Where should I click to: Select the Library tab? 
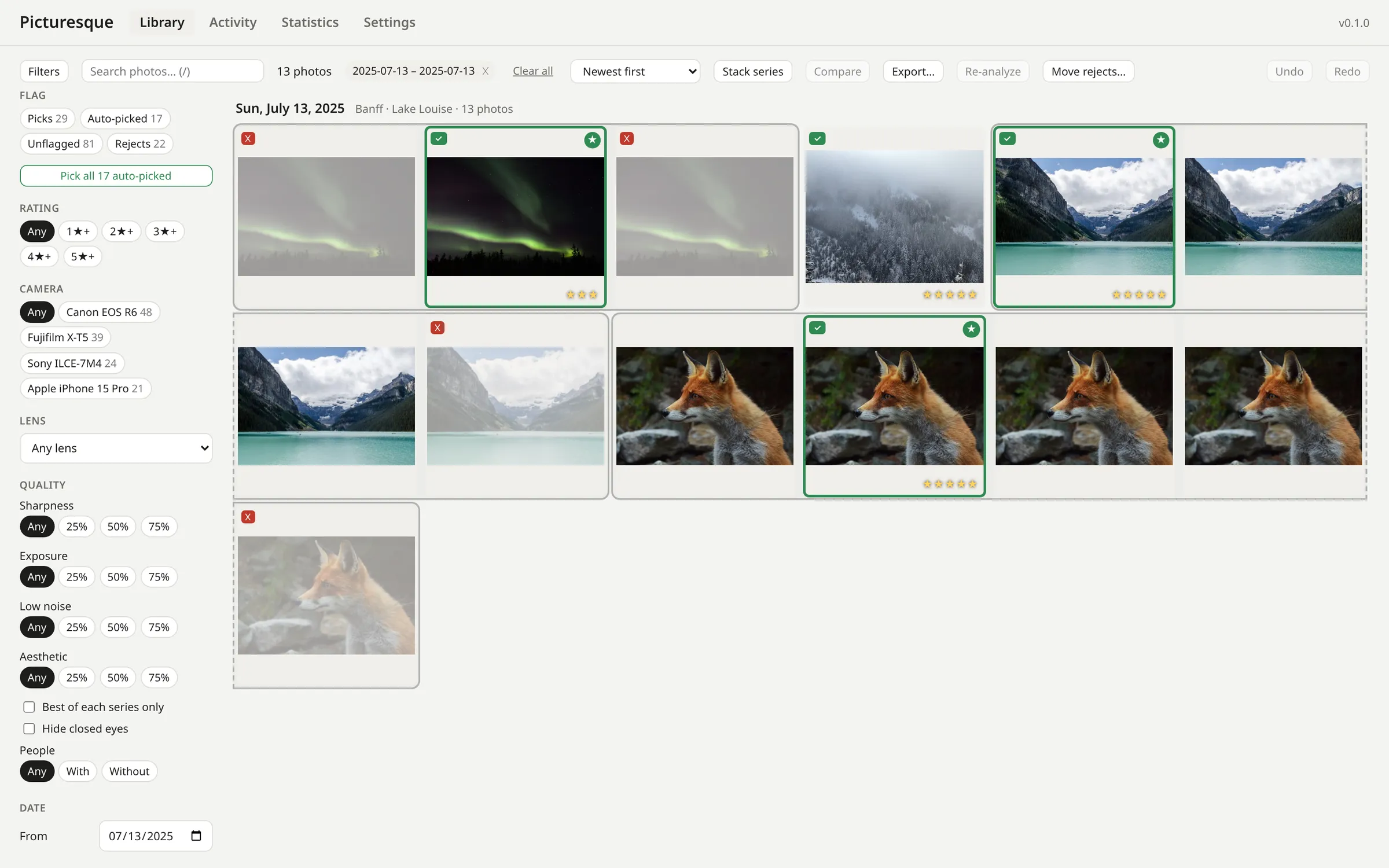pos(162,22)
